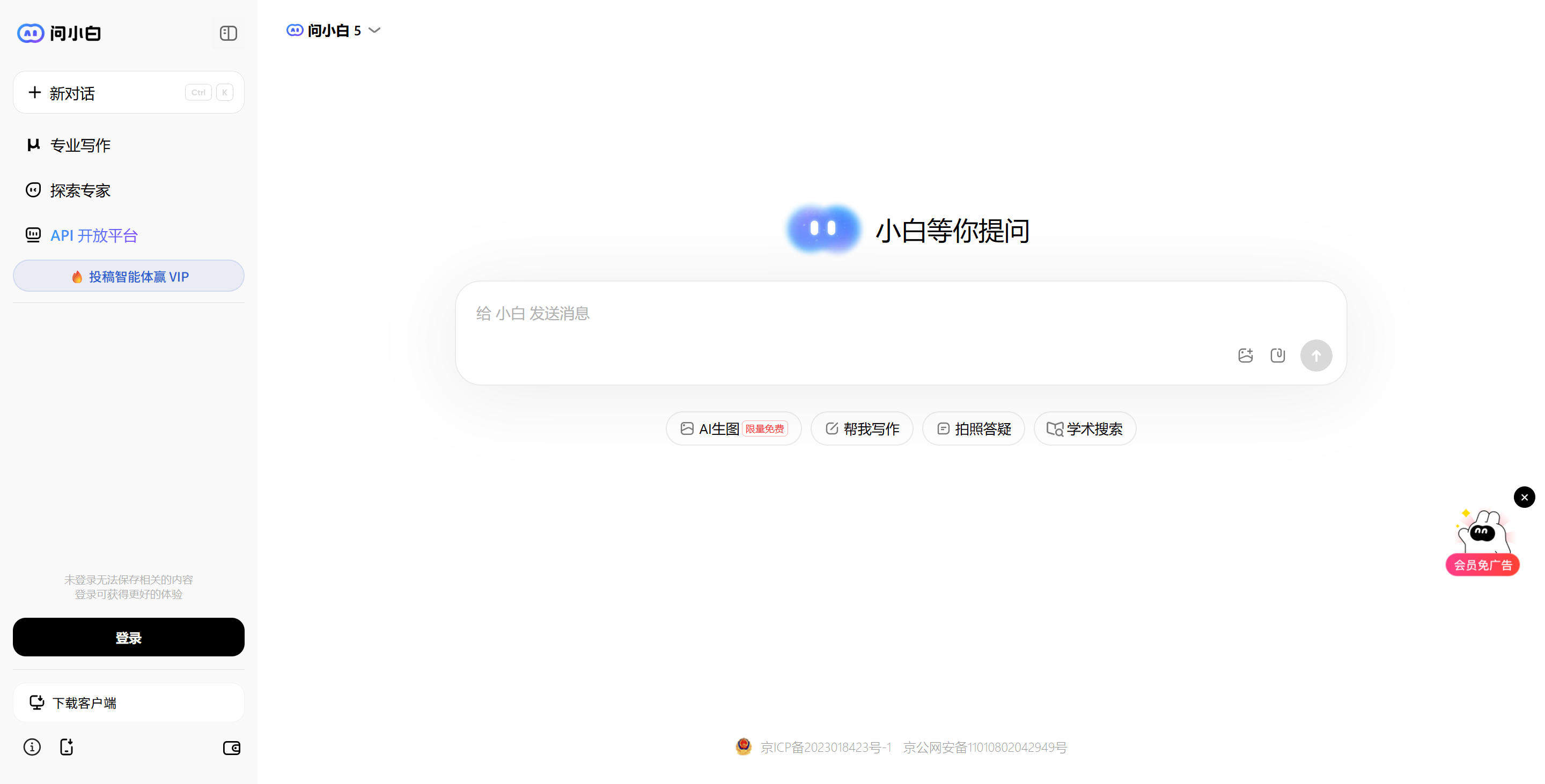The image size is (1545, 784).
Task: Click the 限量免费 red tag
Action: (x=764, y=429)
